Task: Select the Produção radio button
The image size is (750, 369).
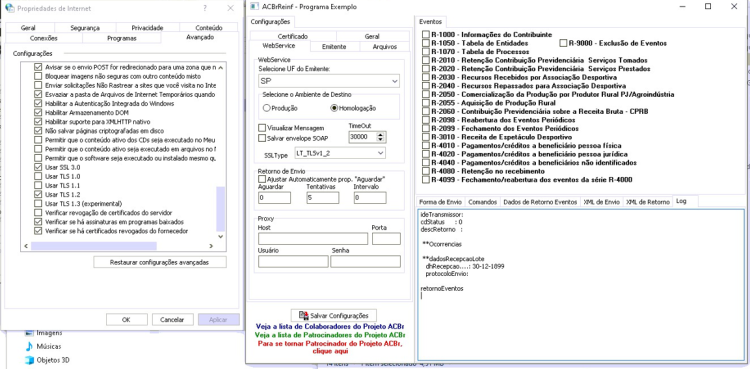Action: 266,108
